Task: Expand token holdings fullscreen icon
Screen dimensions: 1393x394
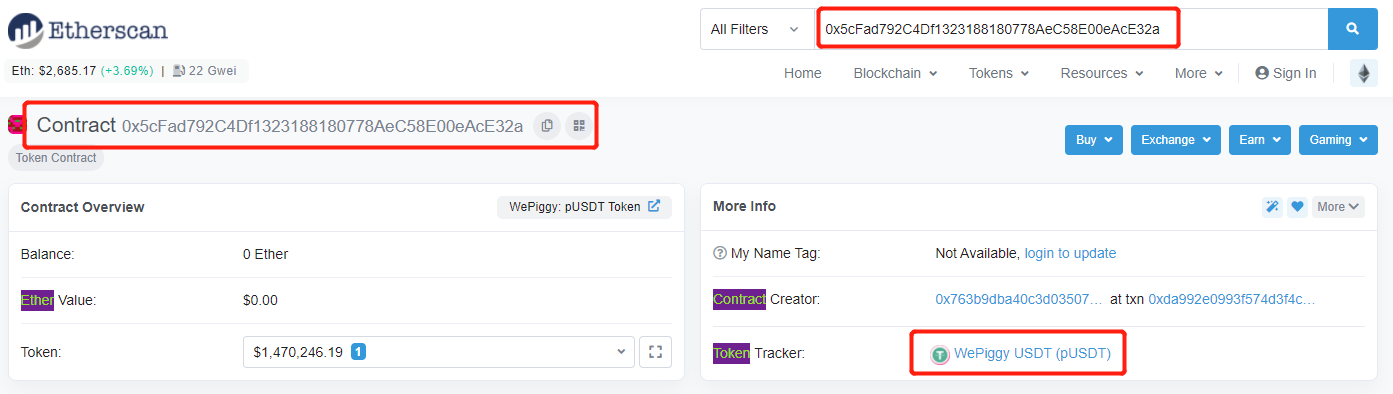Action: 655,352
